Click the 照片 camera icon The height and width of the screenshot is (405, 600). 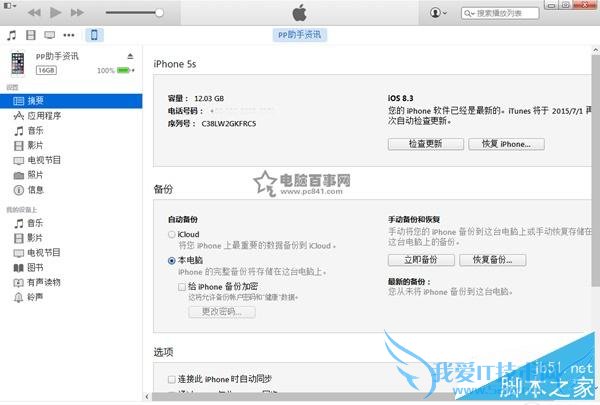point(18,176)
